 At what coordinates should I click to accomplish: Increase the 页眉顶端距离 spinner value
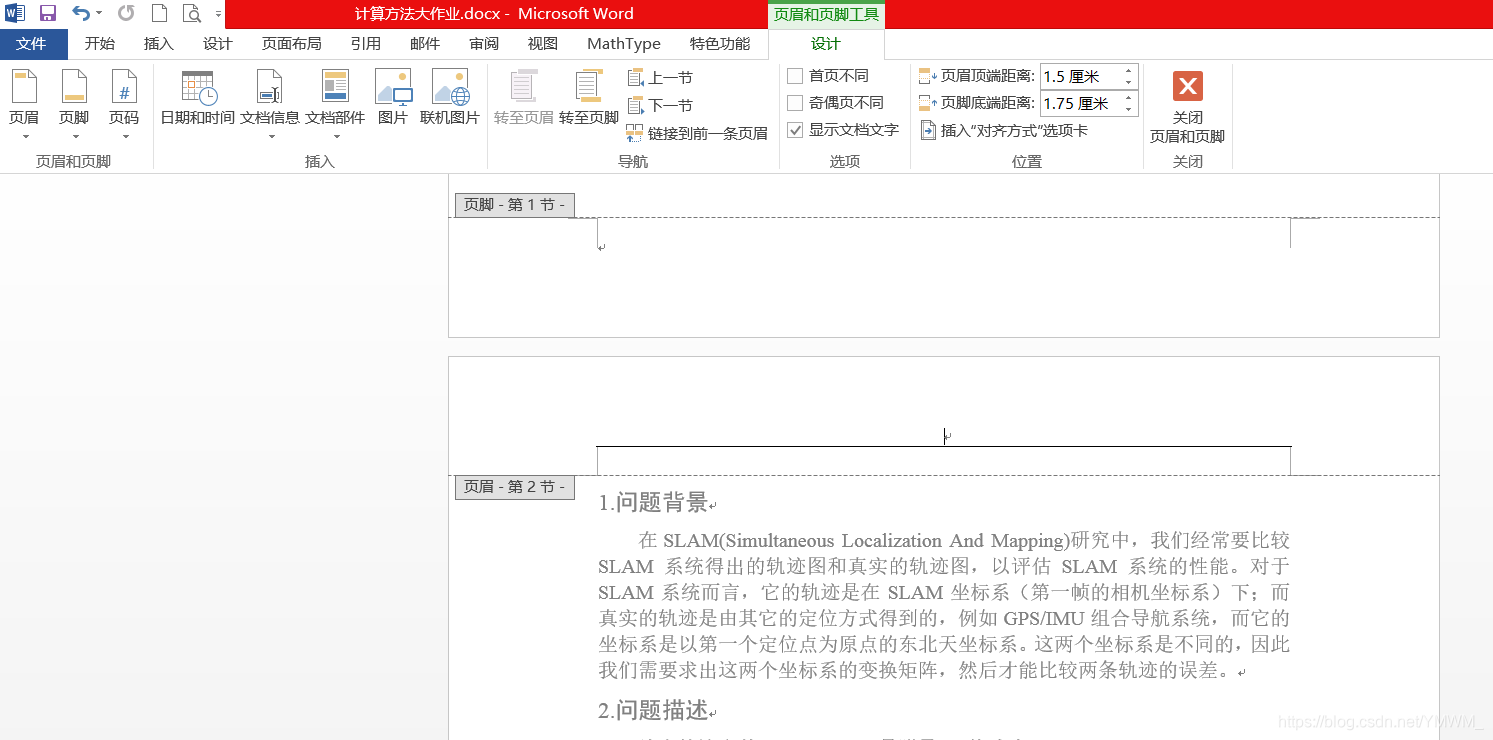point(1129,70)
